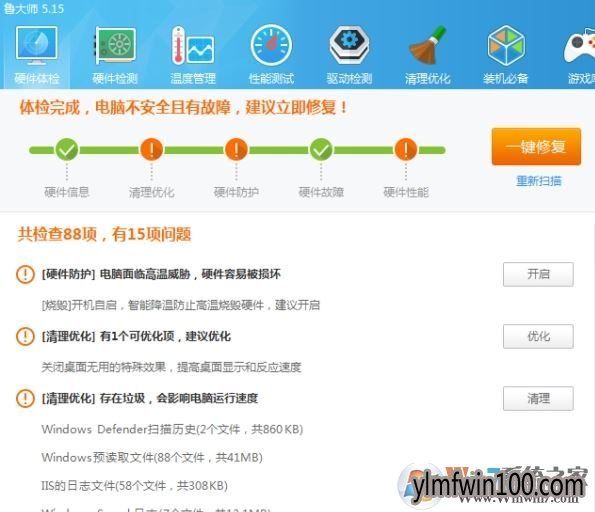The height and width of the screenshot is (512, 595).
Task: Open 温度管理 thermometer icon
Action: pyautogui.click(x=193, y=45)
